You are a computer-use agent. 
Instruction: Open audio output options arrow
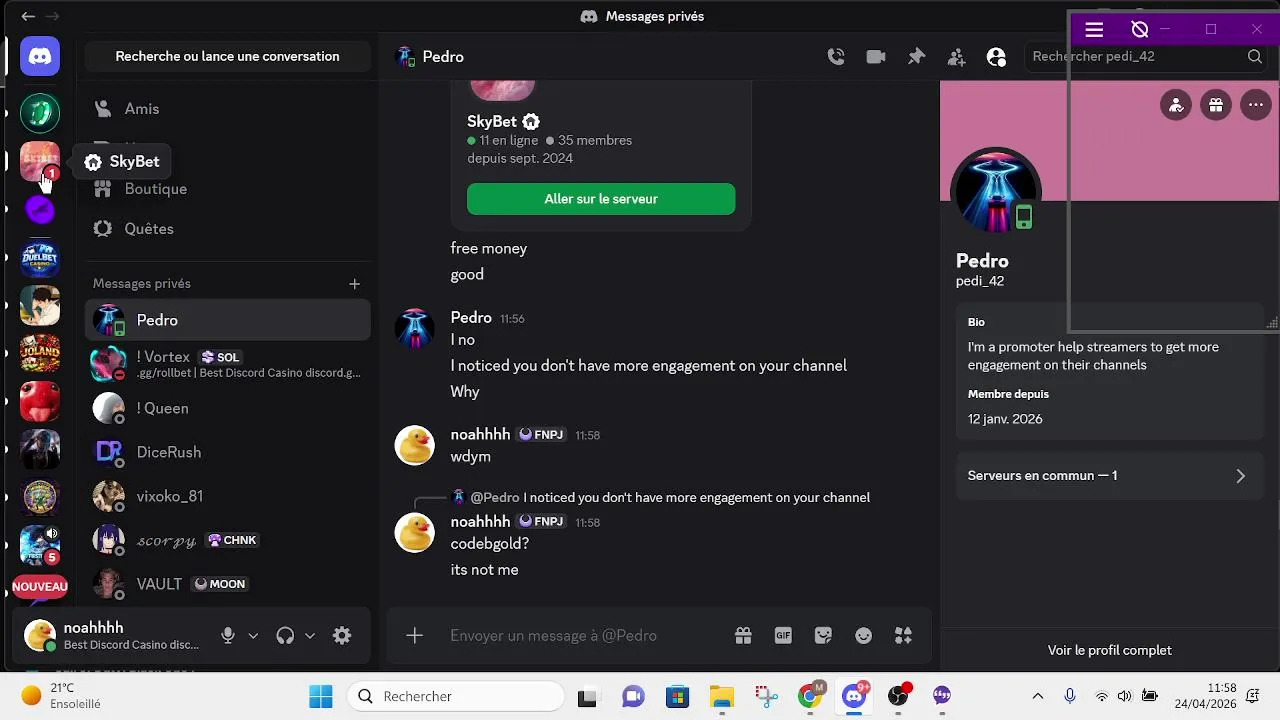click(310, 636)
